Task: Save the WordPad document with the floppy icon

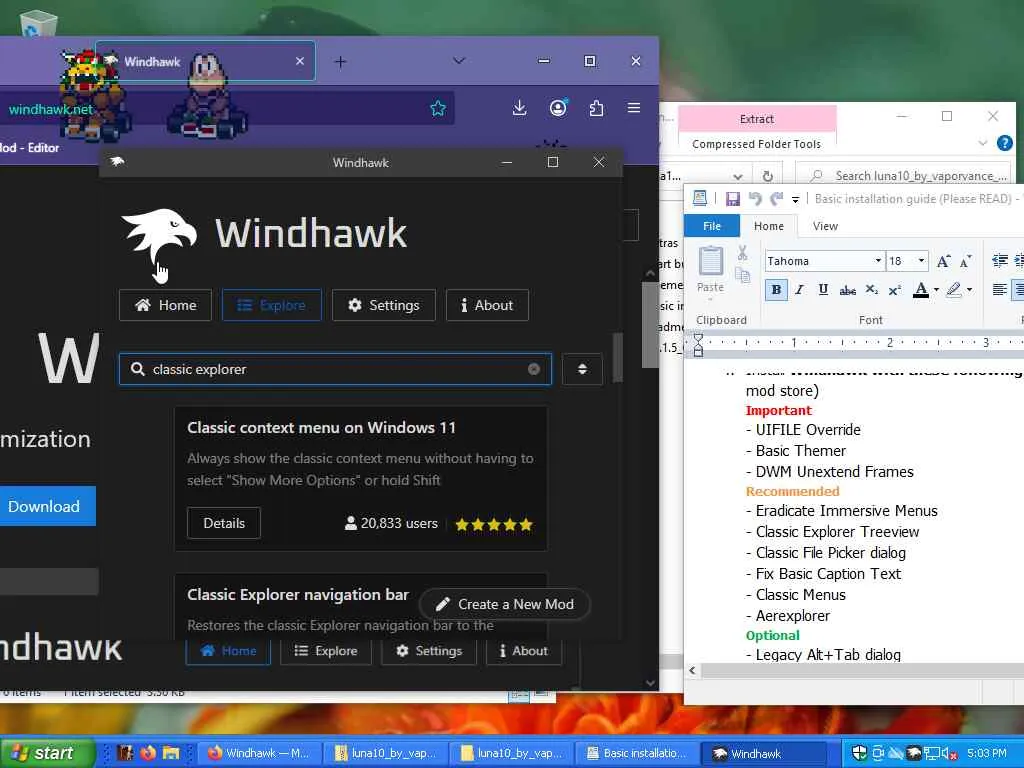Action: click(x=733, y=199)
